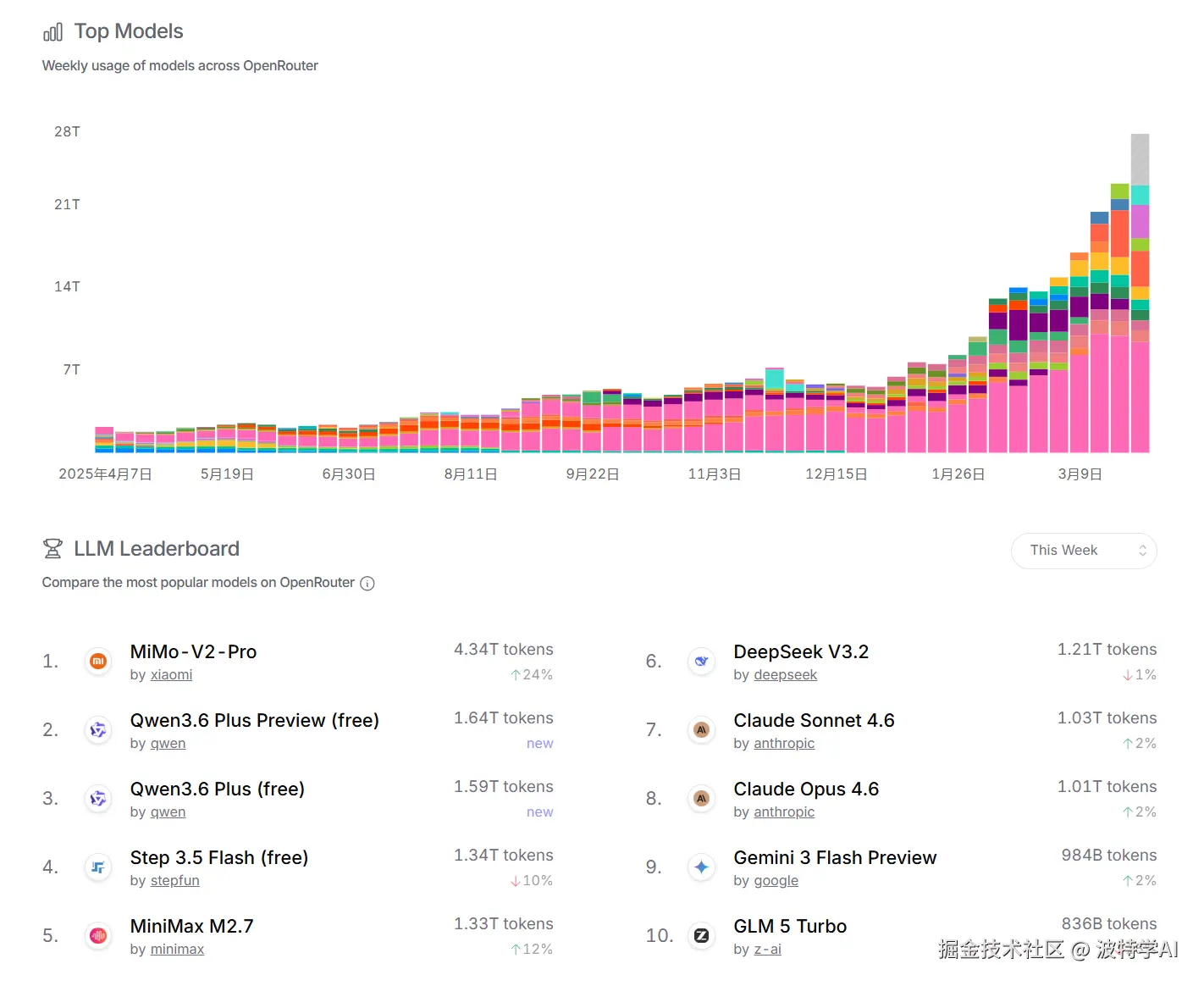The height and width of the screenshot is (986, 1204).
Task: Click the Qwen logo beside Qwen3.6 Plus (free)
Action: 98,798
